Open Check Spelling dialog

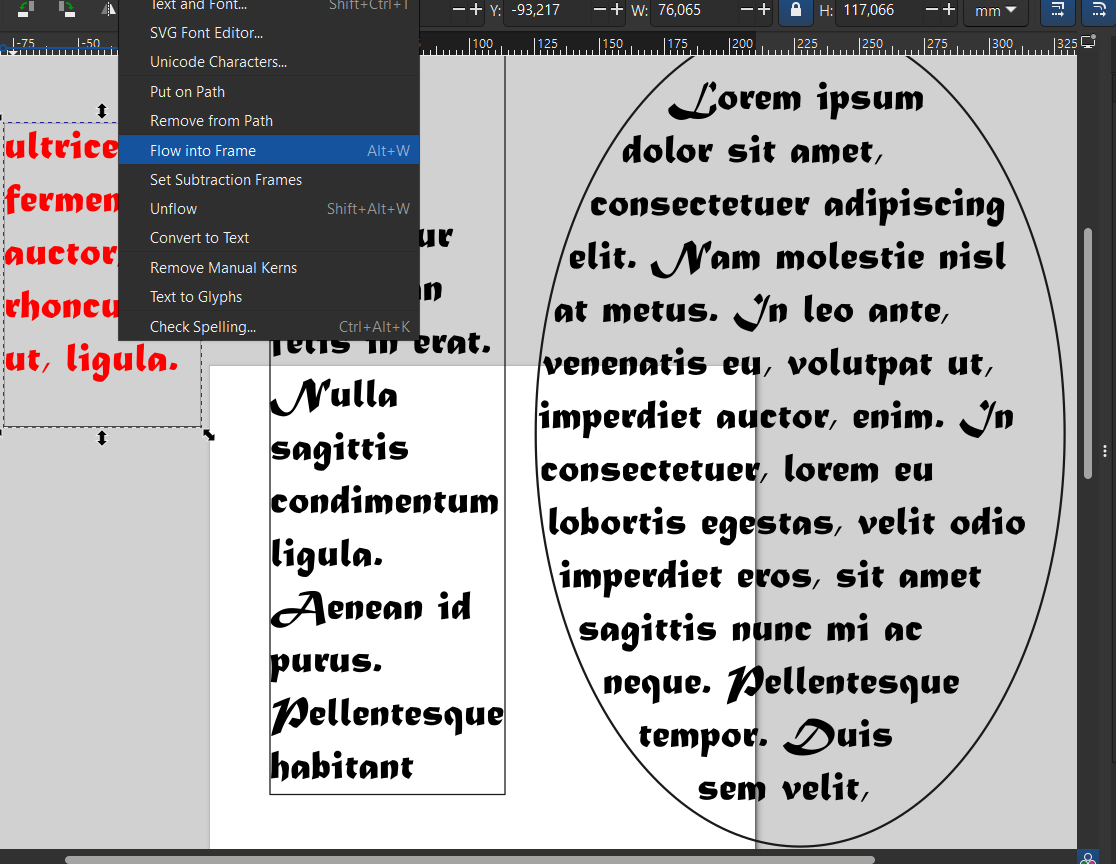(x=269, y=327)
